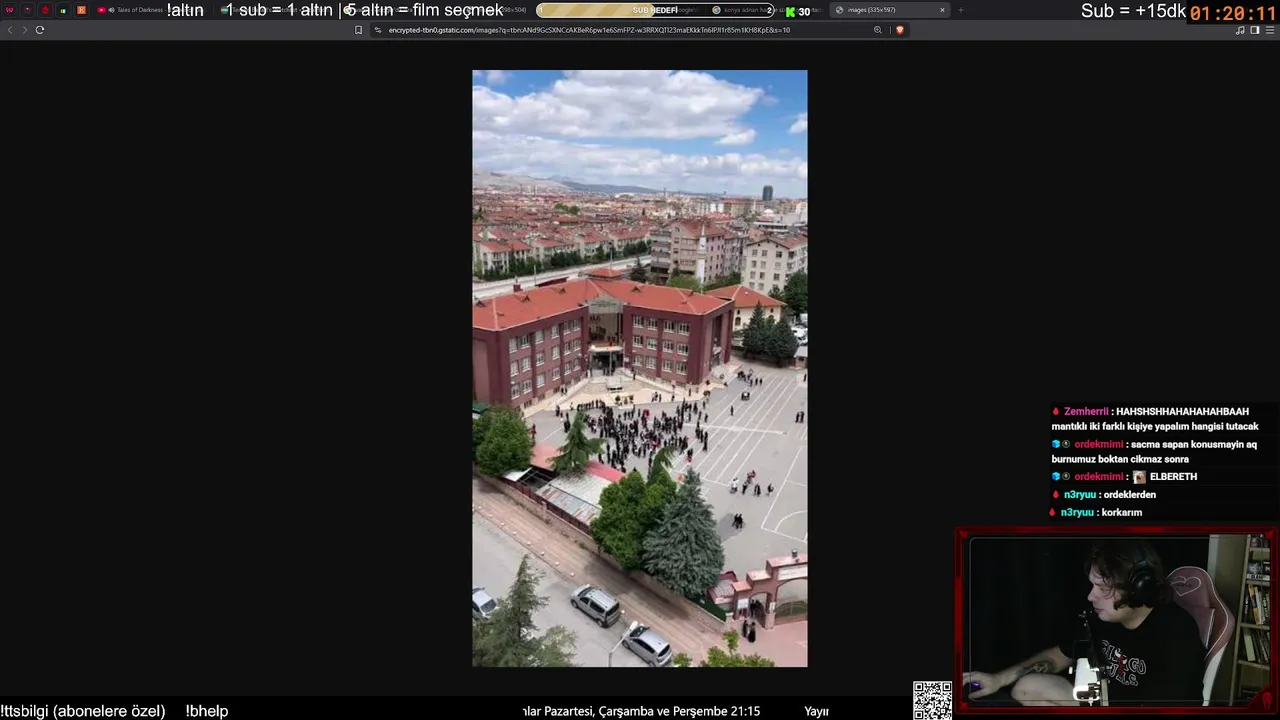This screenshot has height=720, width=1280.
Task: Select the green pinned tab icon
Action: pos(63,10)
